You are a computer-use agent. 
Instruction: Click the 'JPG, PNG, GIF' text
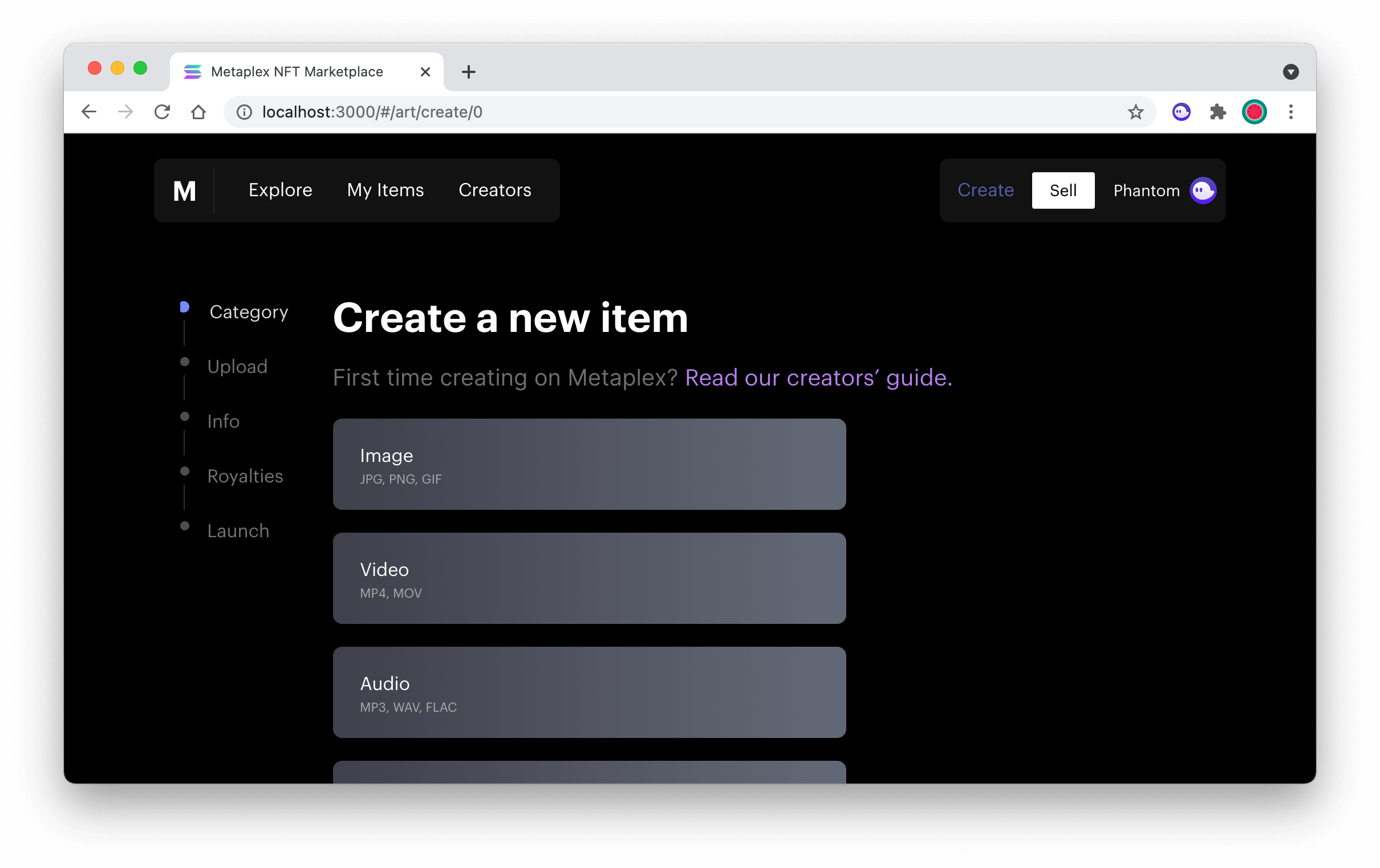400,479
